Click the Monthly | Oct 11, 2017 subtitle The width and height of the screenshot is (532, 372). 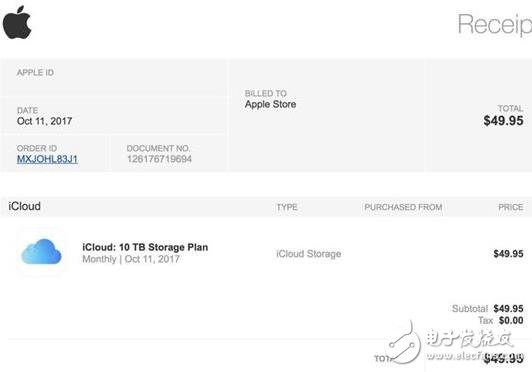click(131, 259)
